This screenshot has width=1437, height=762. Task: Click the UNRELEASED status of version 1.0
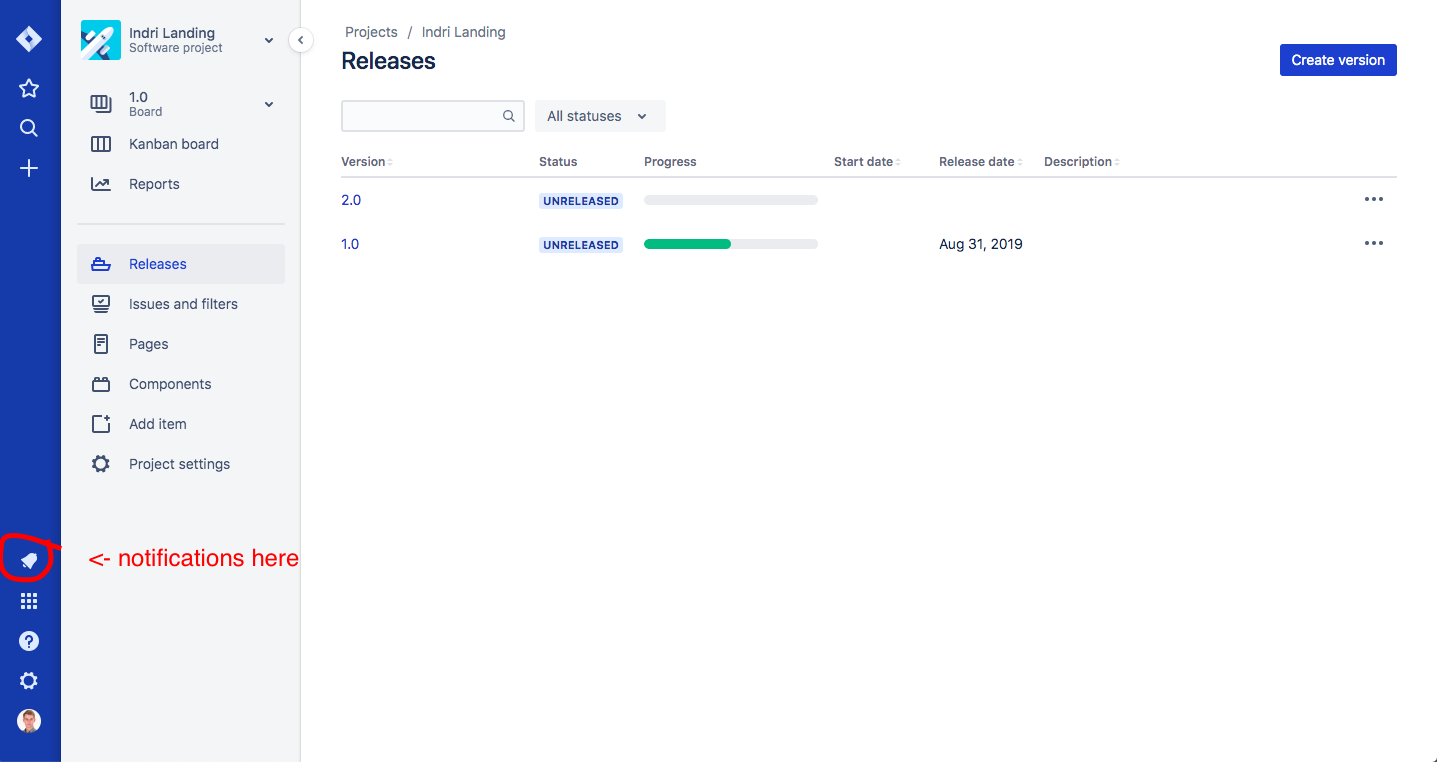tap(581, 245)
